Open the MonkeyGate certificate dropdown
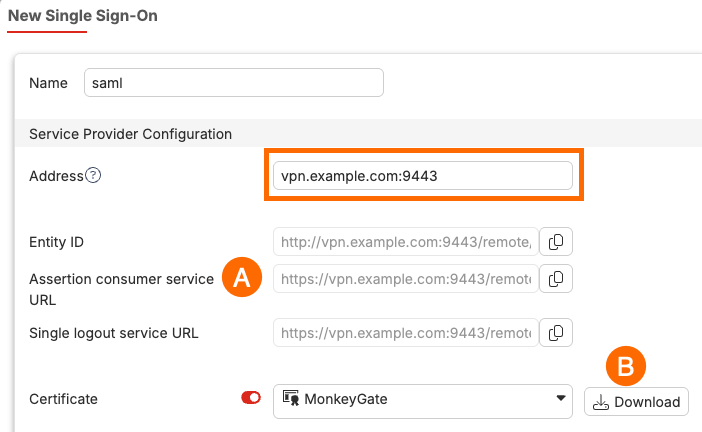Image resolution: width=702 pixels, height=432 pixels. (423, 401)
